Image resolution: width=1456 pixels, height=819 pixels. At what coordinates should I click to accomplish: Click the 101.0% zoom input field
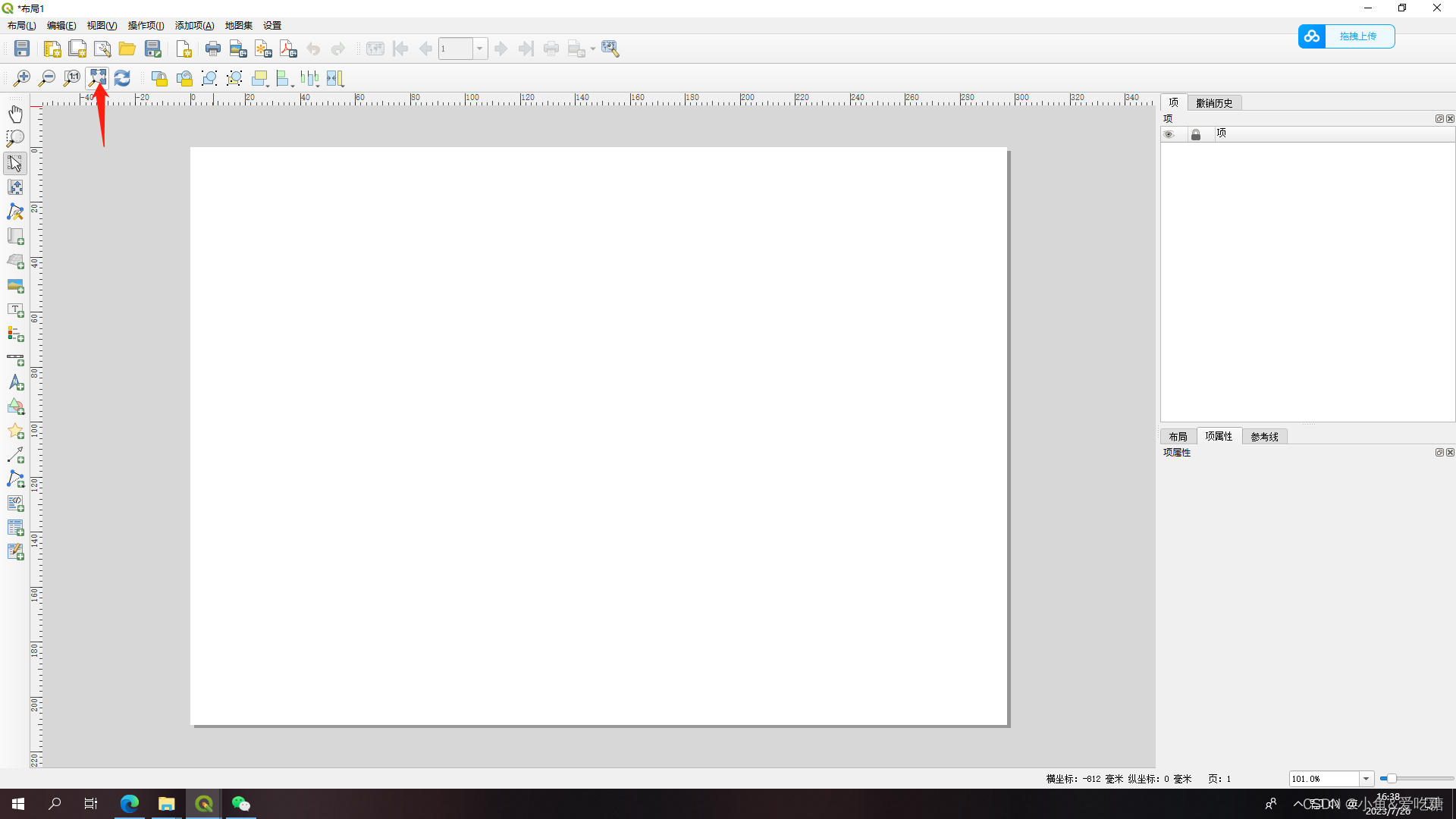point(1324,779)
